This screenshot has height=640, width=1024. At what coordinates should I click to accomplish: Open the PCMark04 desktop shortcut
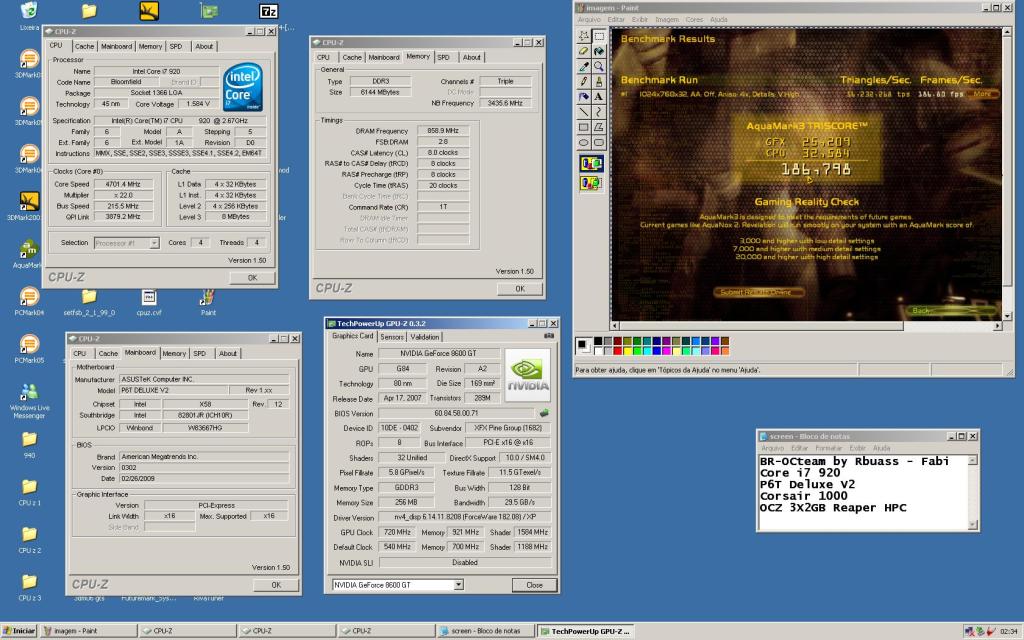[x=29, y=301]
